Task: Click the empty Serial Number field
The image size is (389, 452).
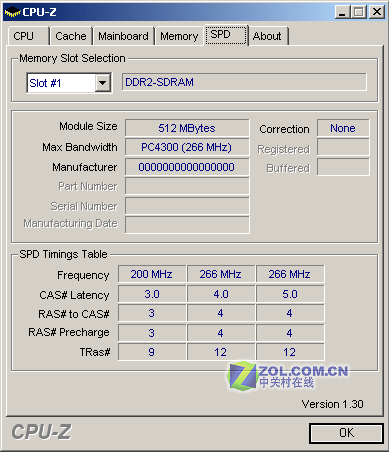Action: [x=187, y=206]
